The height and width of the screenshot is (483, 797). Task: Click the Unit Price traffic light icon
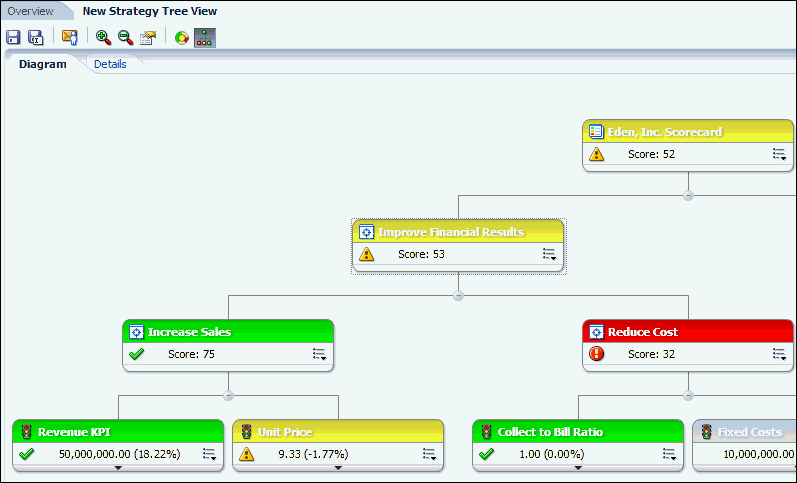(247, 432)
